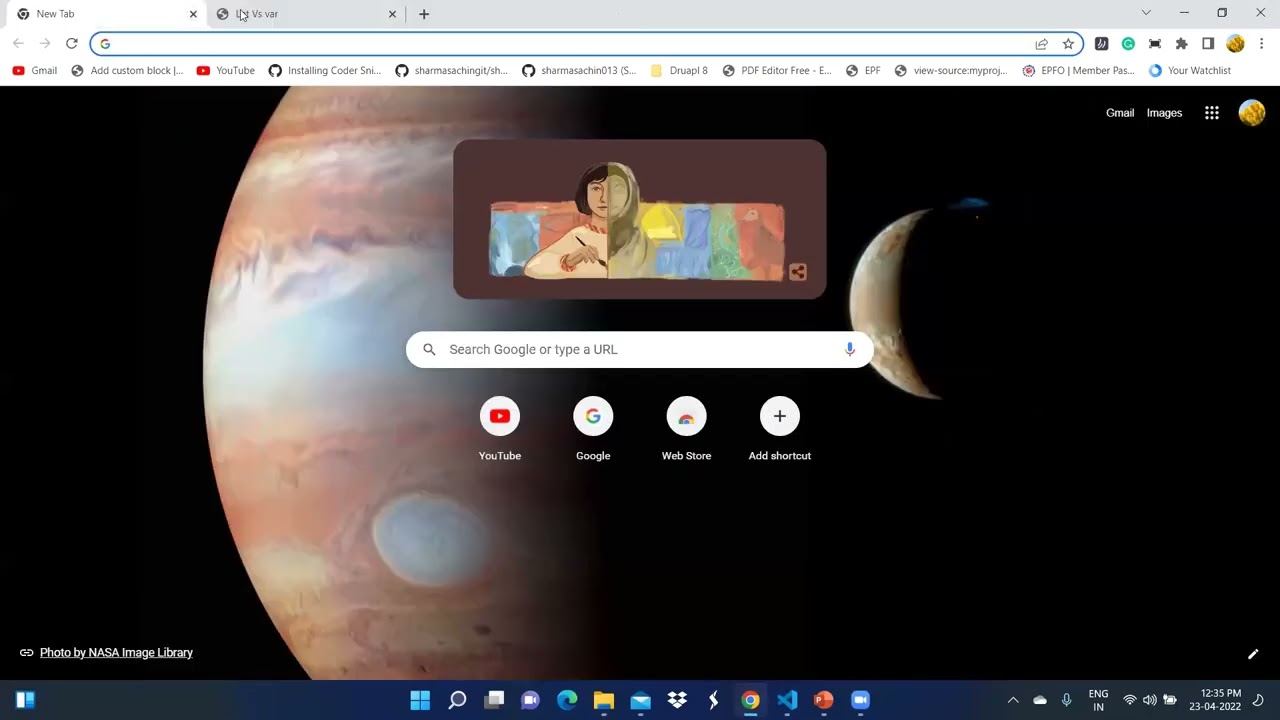Screen dimensions: 1280x720
Task: Open Dropbox from taskbar
Action: coord(677,700)
